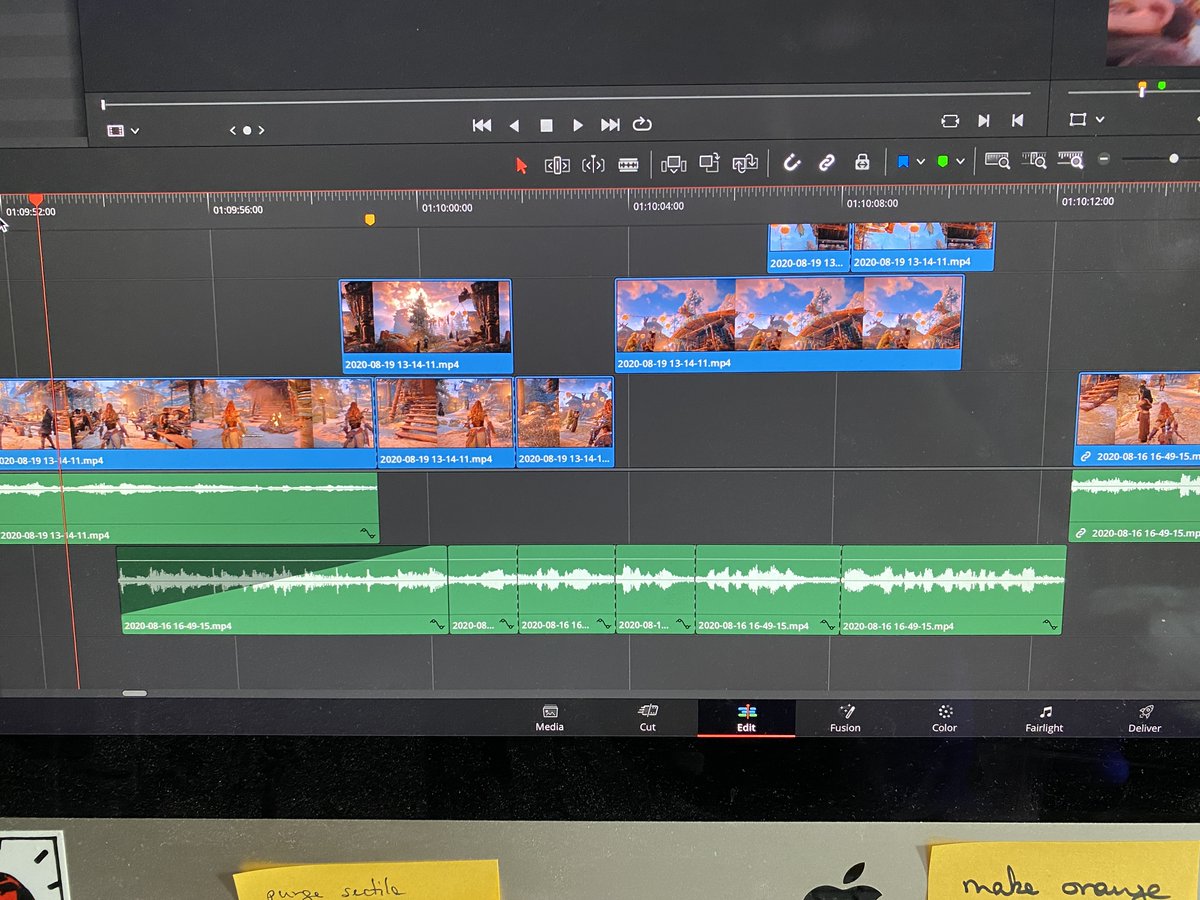Select the Trim Edit Mode tool
Image resolution: width=1200 pixels, height=900 pixels.
[557, 165]
